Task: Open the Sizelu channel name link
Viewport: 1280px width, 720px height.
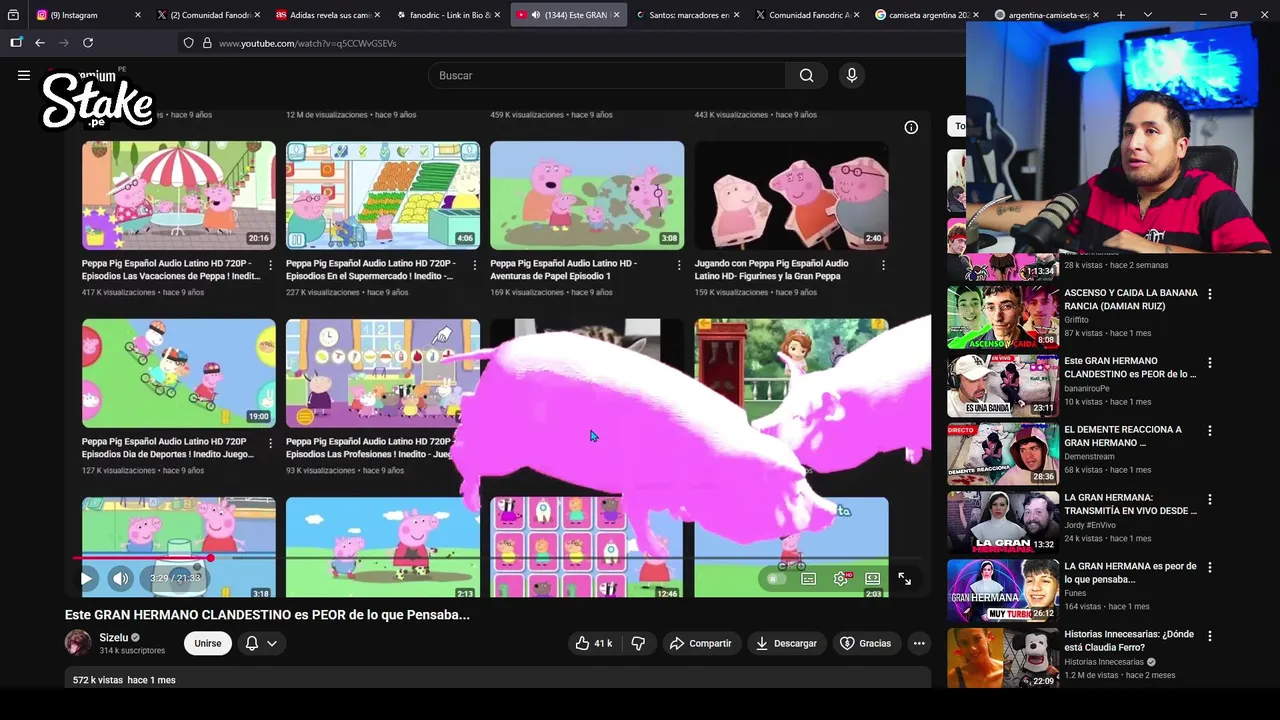Action: click(113, 637)
